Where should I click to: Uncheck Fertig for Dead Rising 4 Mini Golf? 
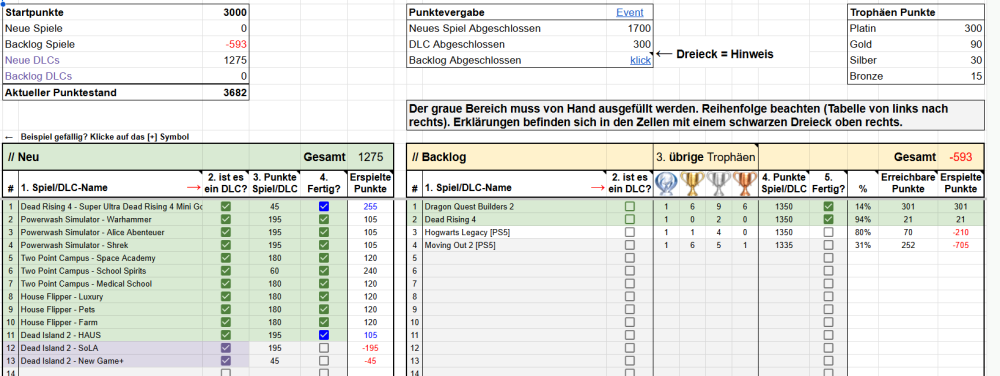(324, 206)
